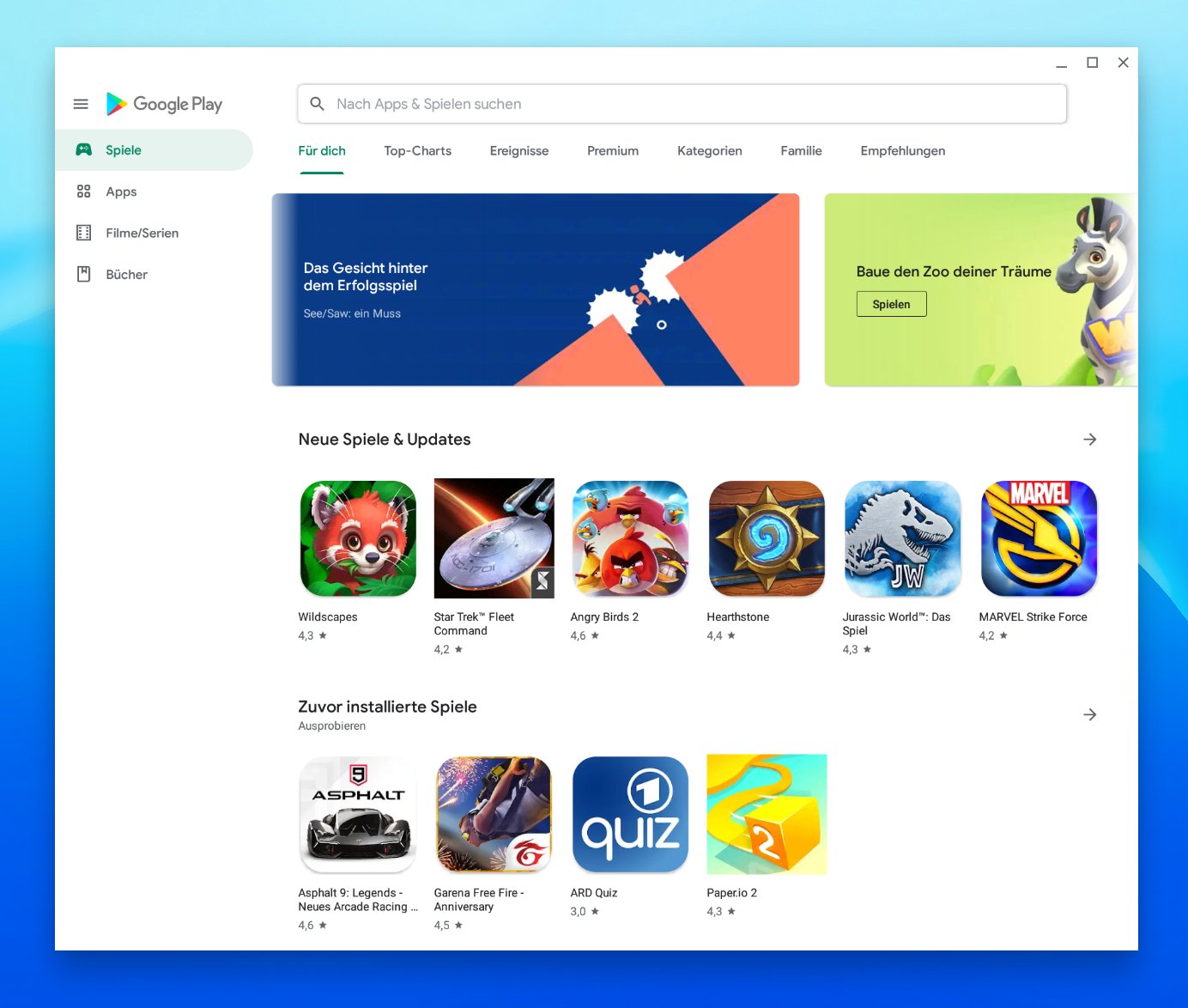
Task: Select Spiele in the sidebar
Action: coord(154,150)
